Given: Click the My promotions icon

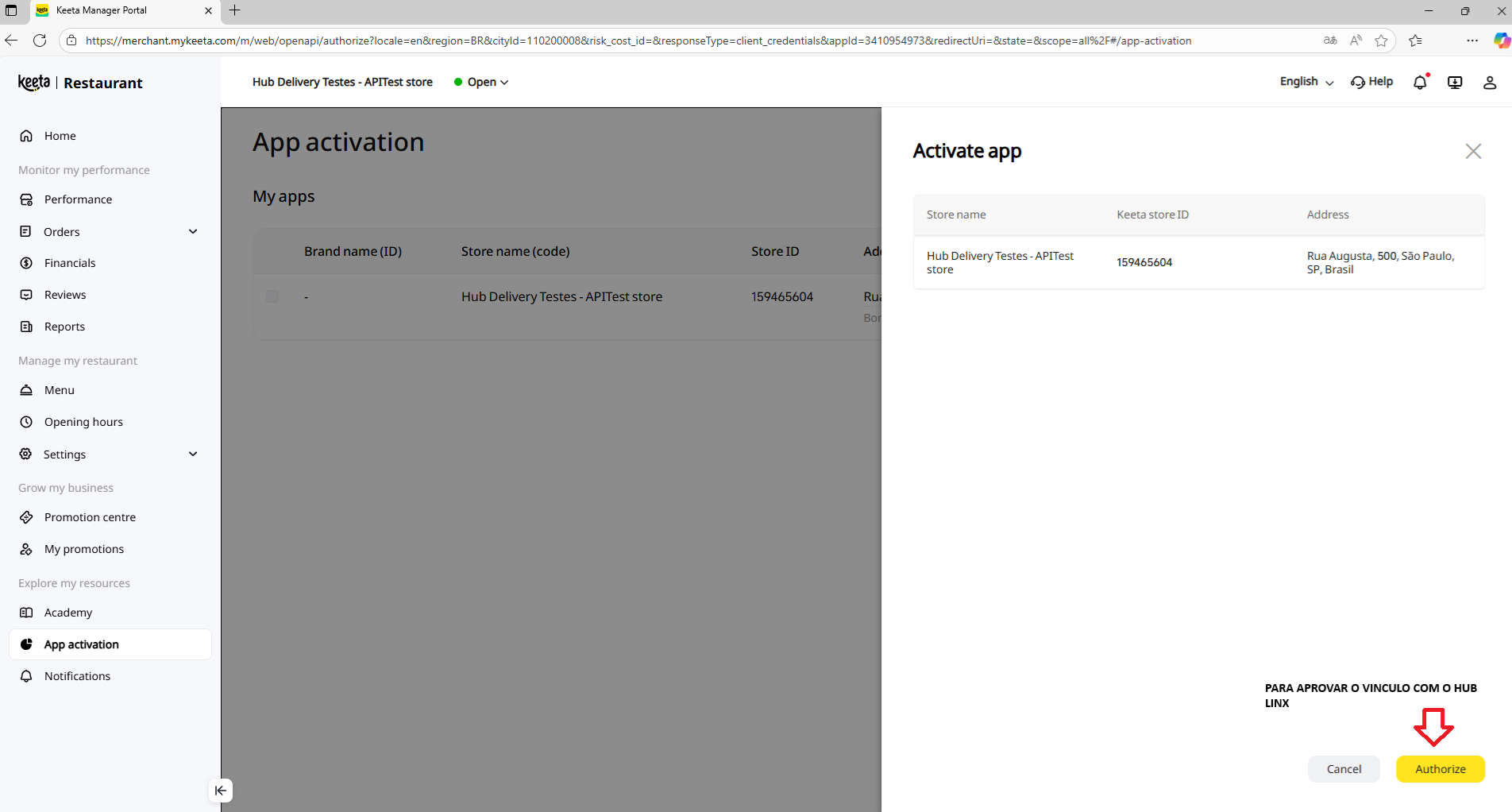Looking at the screenshot, I should tap(26, 549).
